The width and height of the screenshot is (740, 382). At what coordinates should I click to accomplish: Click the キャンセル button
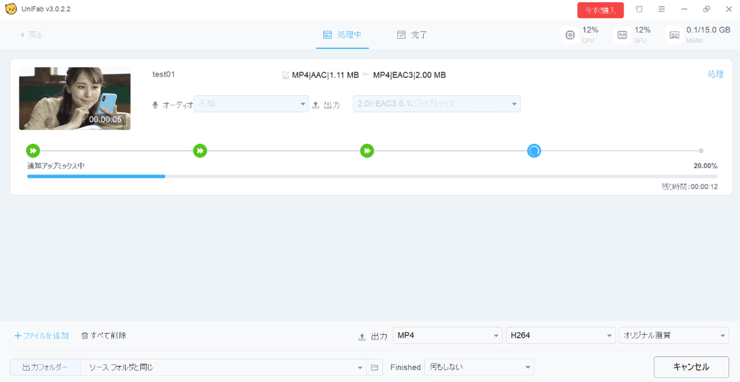[x=691, y=367]
